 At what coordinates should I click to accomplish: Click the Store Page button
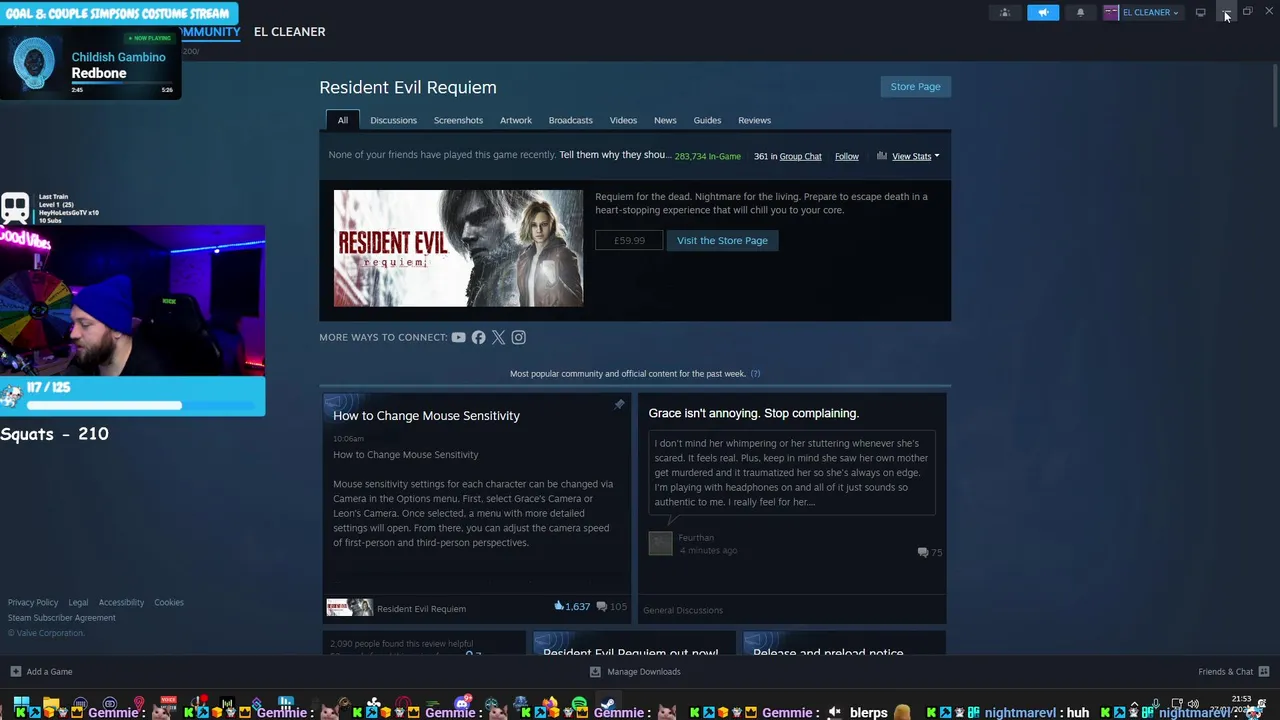pyautogui.click(x=915, y=86)
